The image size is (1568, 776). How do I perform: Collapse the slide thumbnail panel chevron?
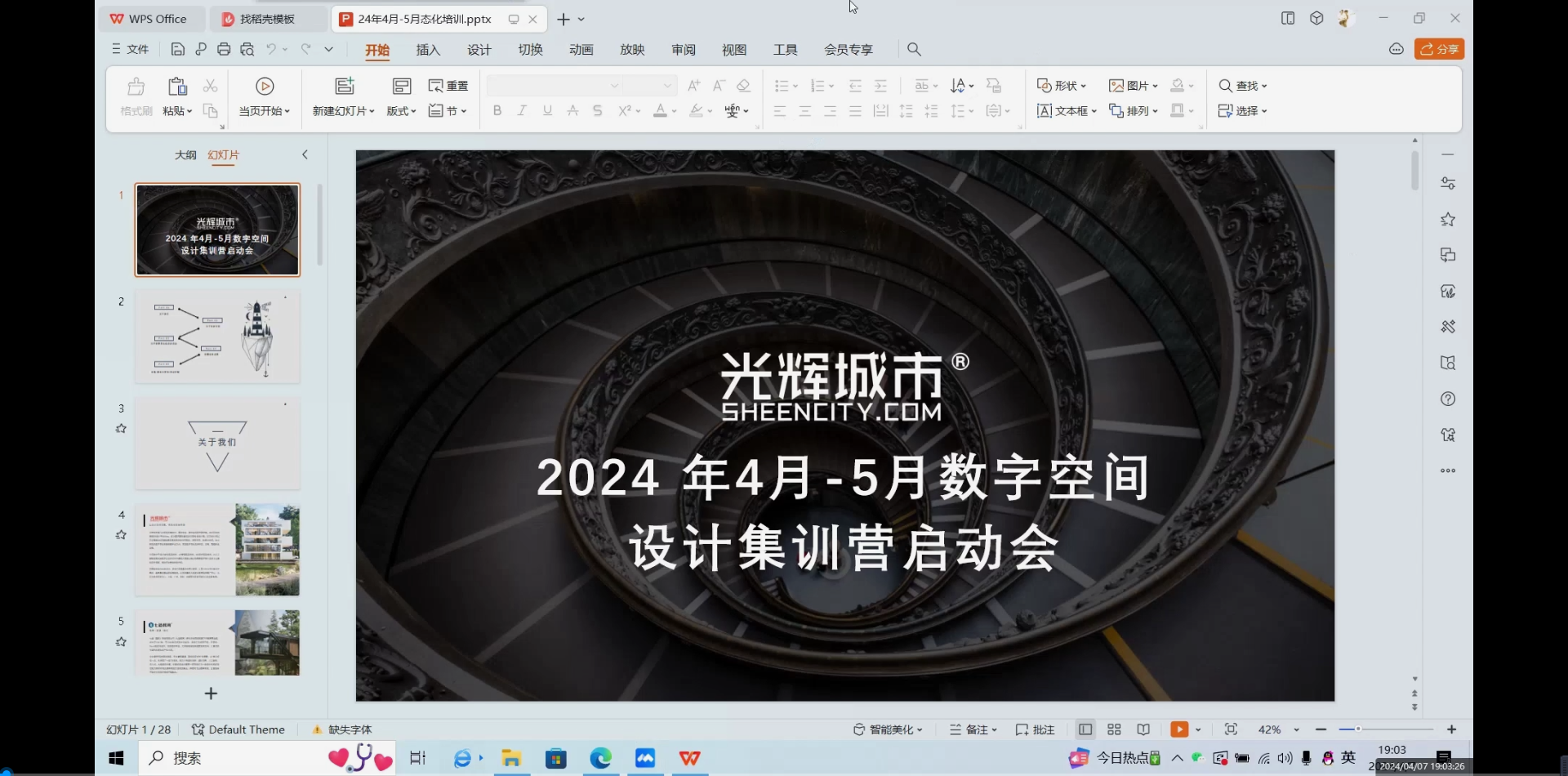(x=305, y=154)
